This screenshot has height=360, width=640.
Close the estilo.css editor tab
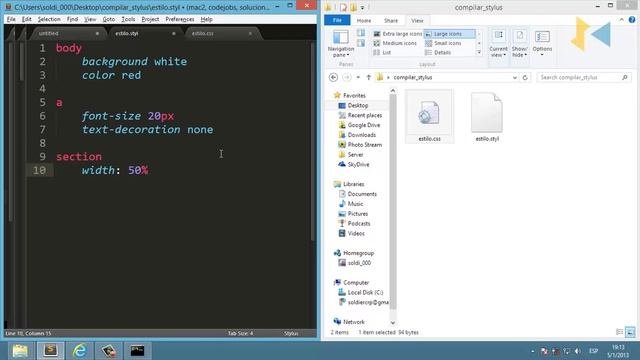(250, 33)
